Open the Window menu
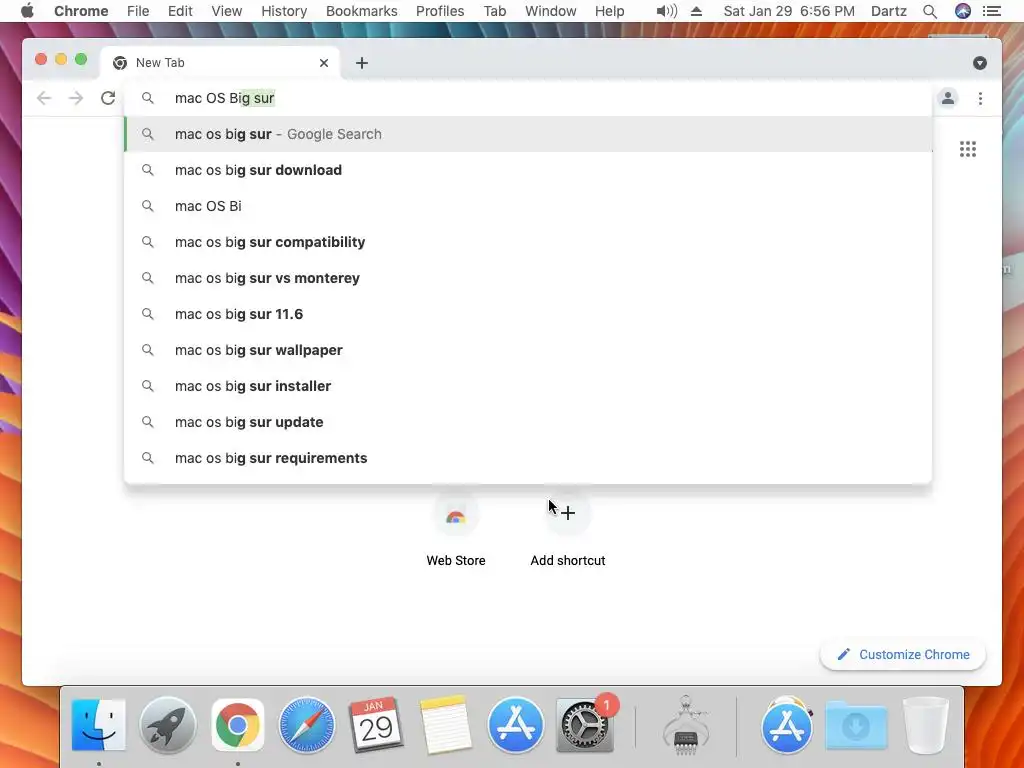Viewport: 1024px width, 768px height. [551, 11]
